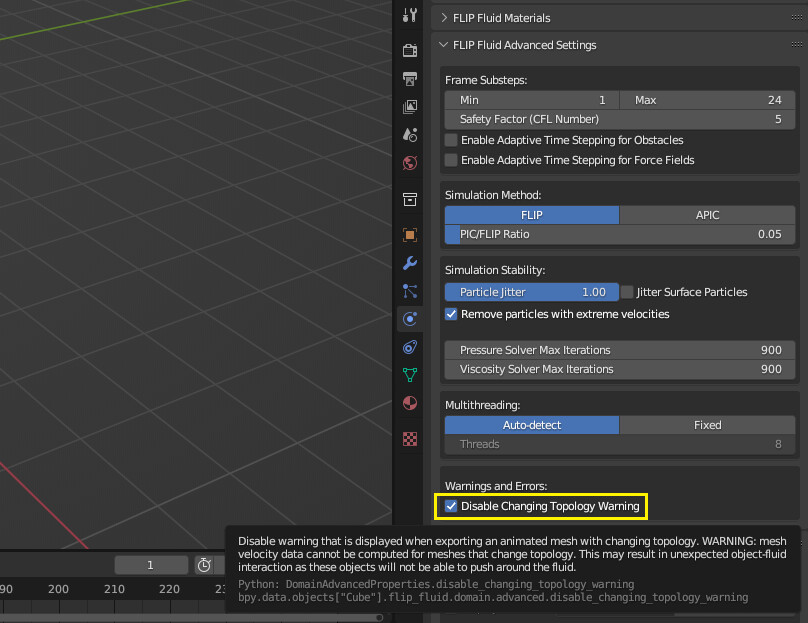Open the Object Data green triangle icon
Viewport: 808px width, 623px height.
pyautogui.click(x=410, y=375)
